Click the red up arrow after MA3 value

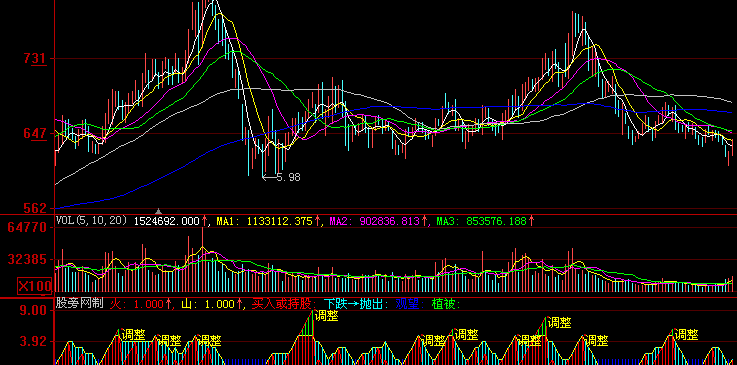[531, 221]
